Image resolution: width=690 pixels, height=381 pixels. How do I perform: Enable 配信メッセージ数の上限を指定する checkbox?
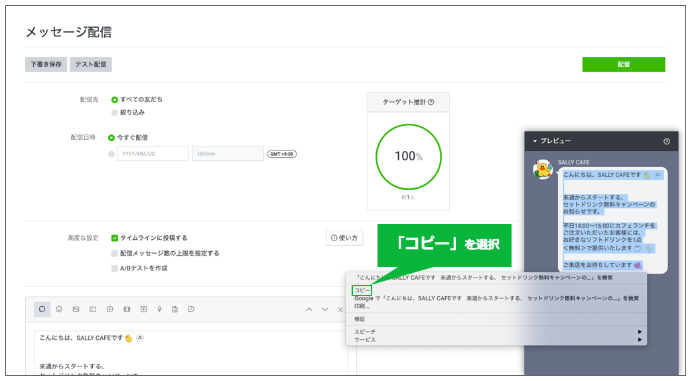pyautogui.click(x=114, y=253)
